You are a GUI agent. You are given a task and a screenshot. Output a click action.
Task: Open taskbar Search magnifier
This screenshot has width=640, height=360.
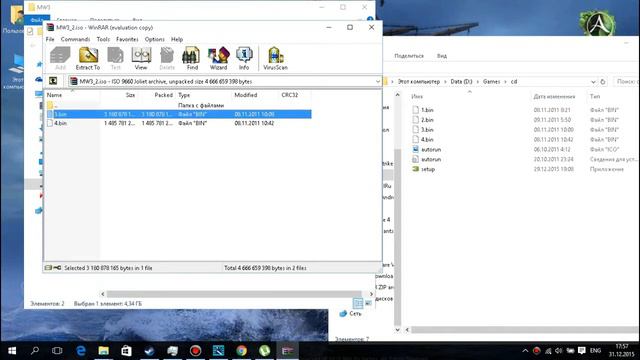click(x=35, y=351)
